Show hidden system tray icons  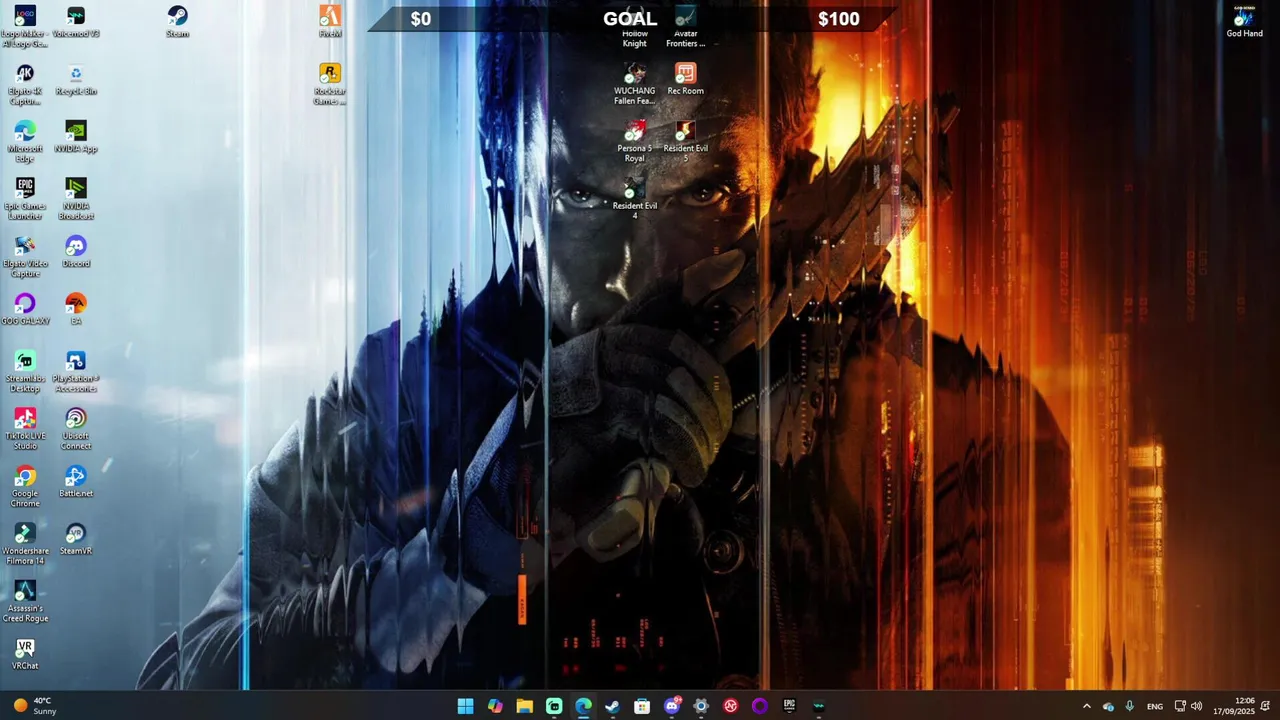pyautogui.click(x=1087, y=706)
